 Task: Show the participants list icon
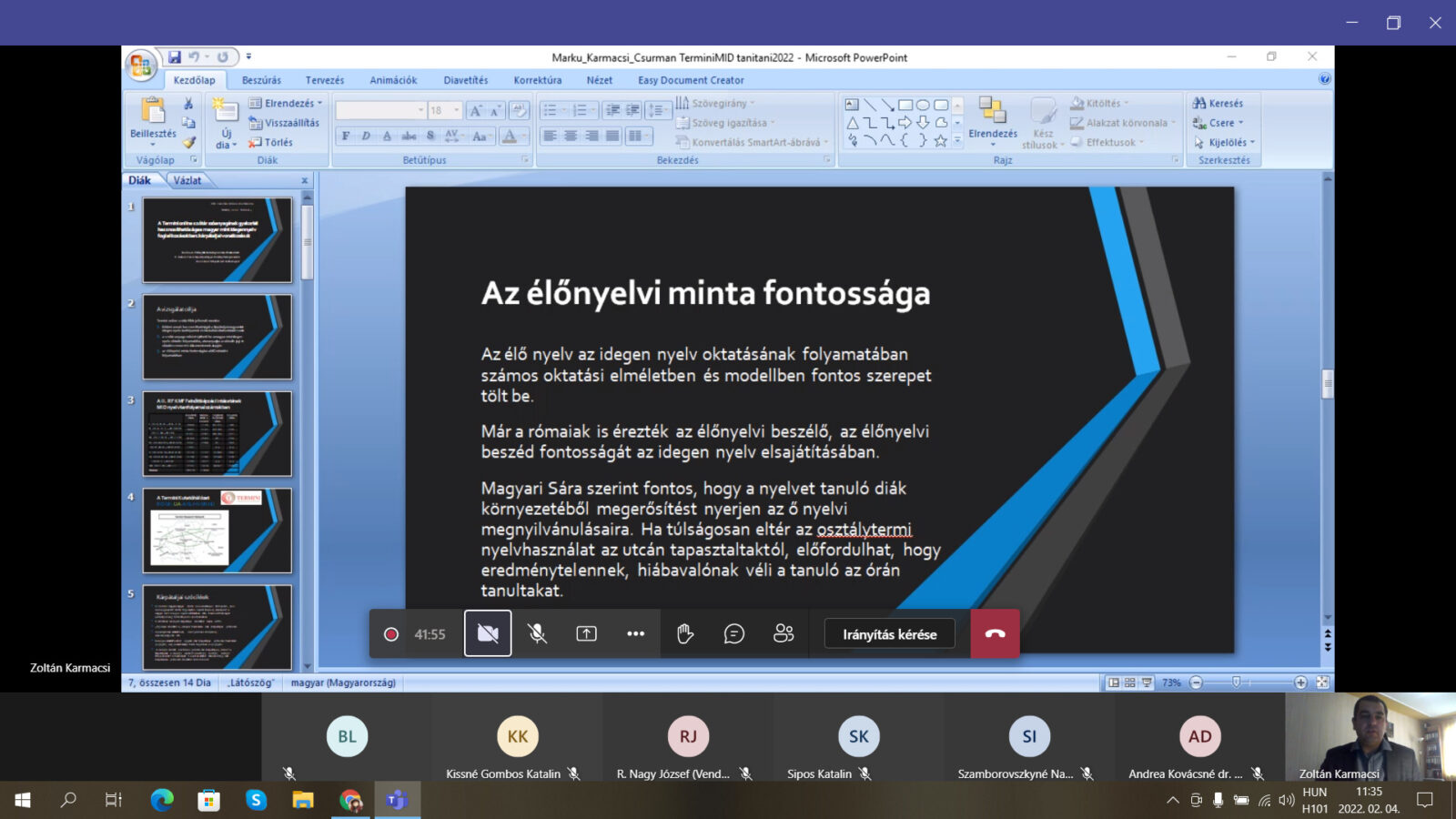[784, 634]
